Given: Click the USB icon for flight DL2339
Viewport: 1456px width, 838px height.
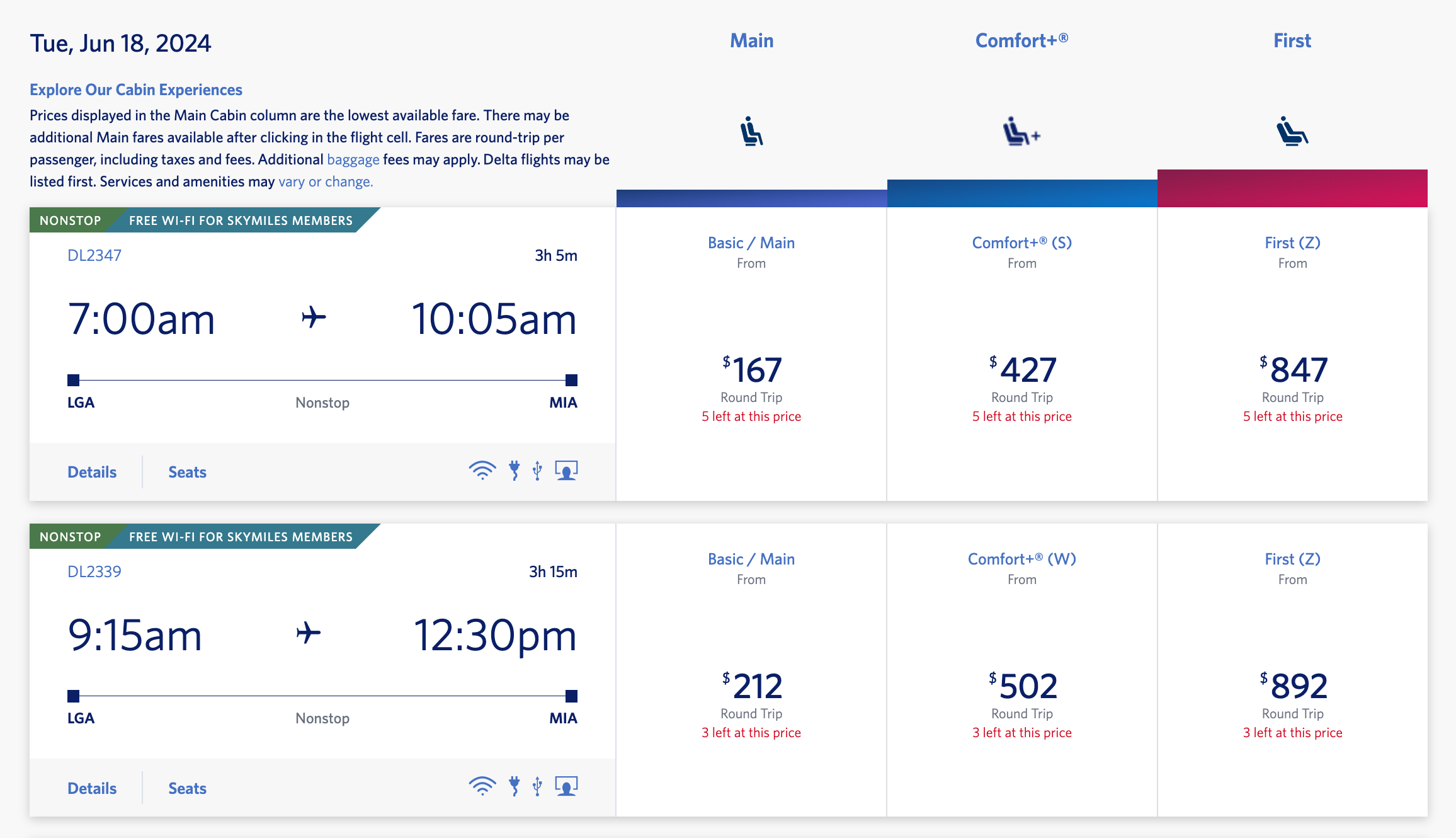Looking at the screenshot, I should click(537, 786).
